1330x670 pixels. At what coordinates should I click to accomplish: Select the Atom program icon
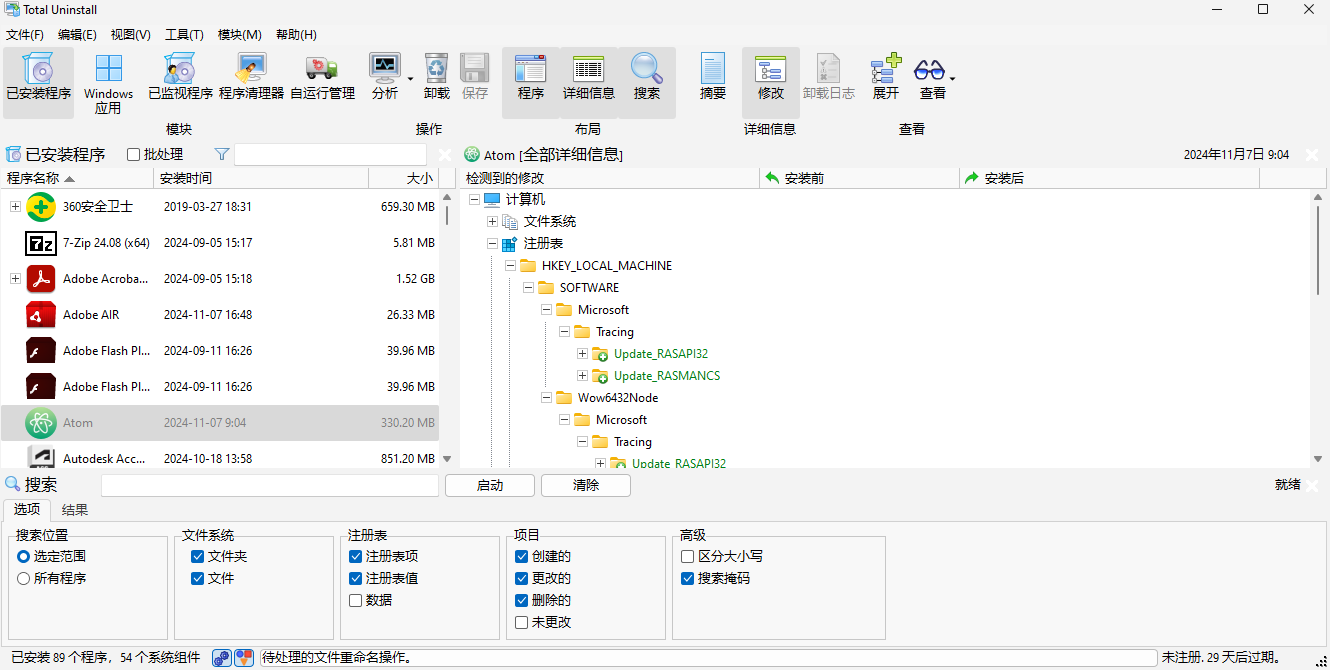41,423
